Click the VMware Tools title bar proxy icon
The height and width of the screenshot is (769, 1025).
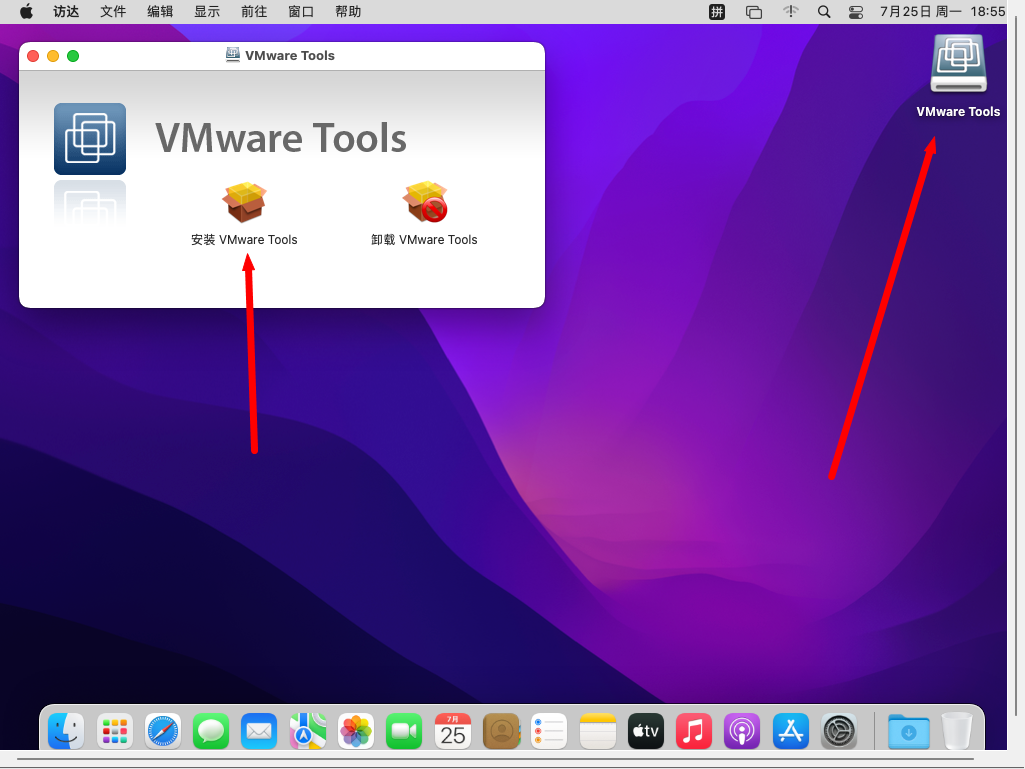point(232,55)
